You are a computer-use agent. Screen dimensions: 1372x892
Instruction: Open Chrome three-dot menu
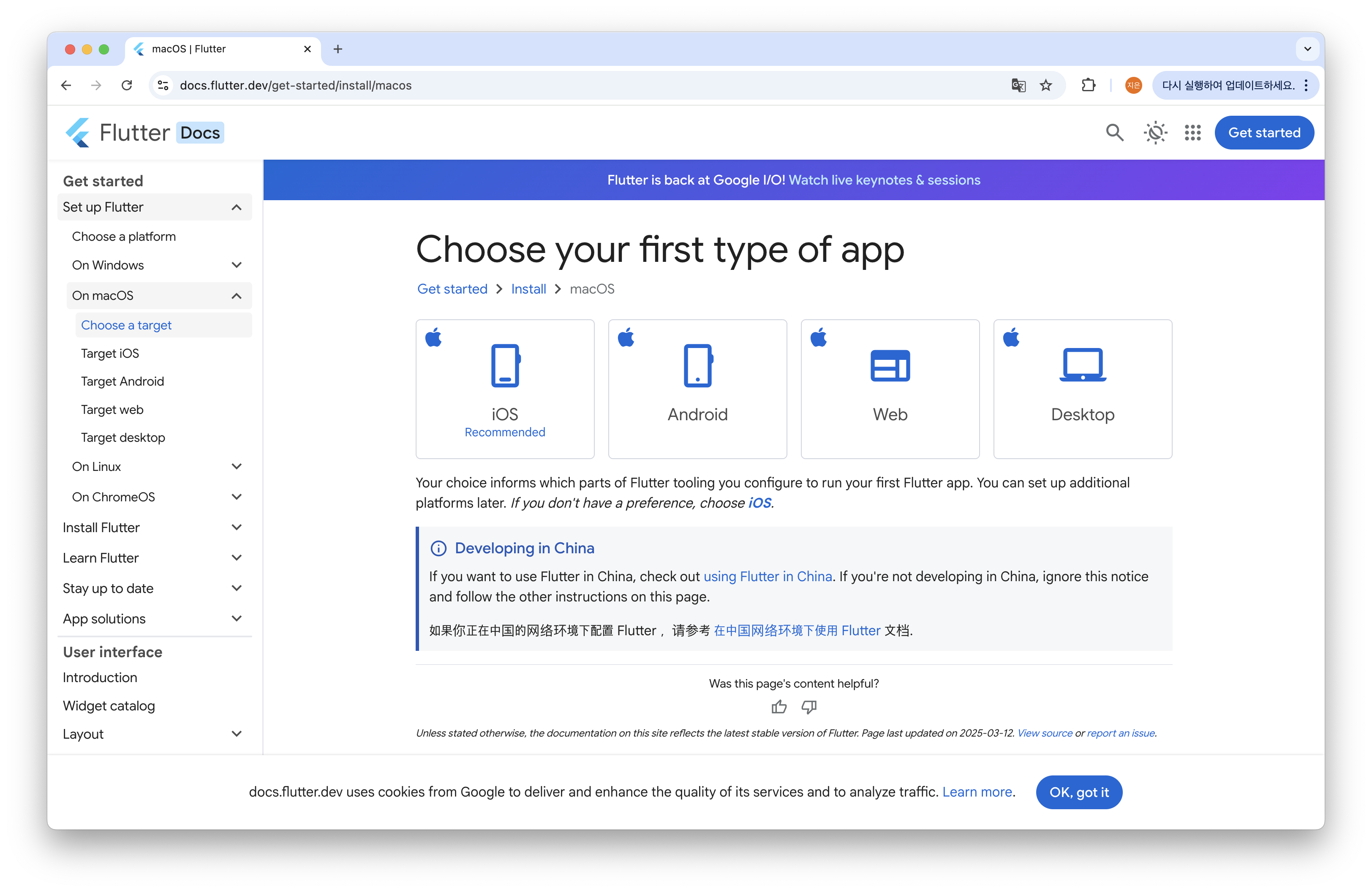click(1306, 85)
